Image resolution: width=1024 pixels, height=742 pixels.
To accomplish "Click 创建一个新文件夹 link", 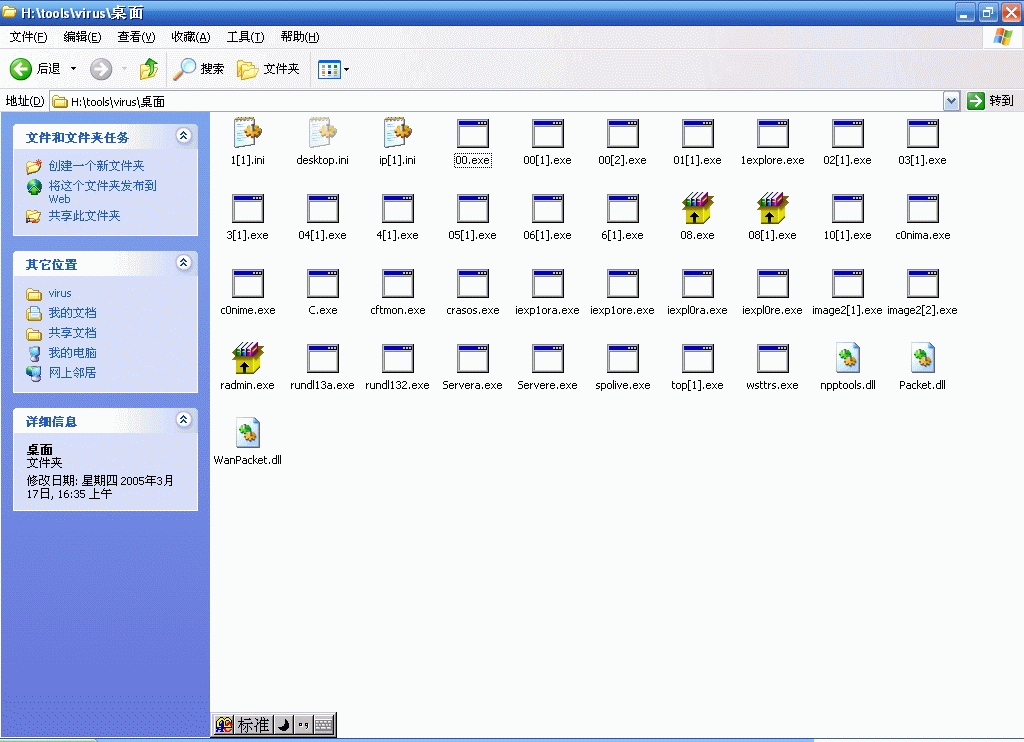I will pos(96,166).
